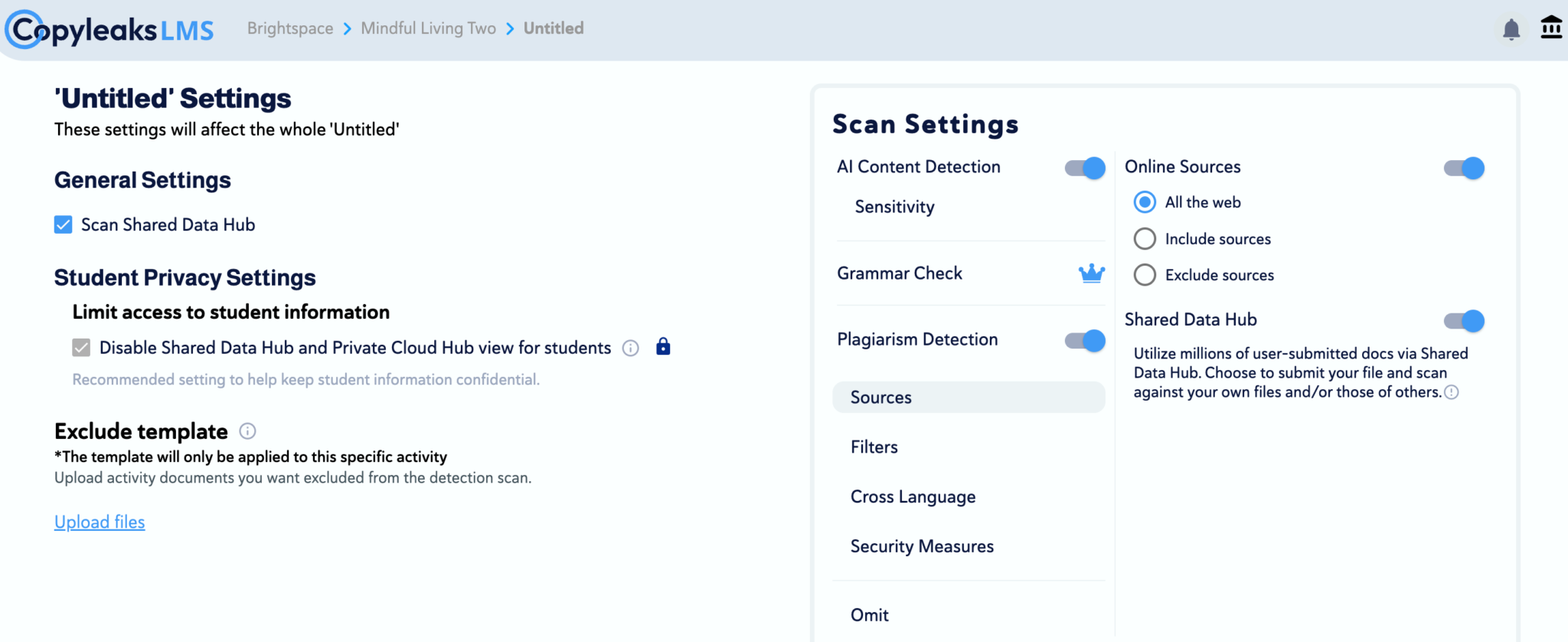Click the Copyleaks LMS logo
The width and height of the screenshot is (1568, 642).
click(110, 30)
